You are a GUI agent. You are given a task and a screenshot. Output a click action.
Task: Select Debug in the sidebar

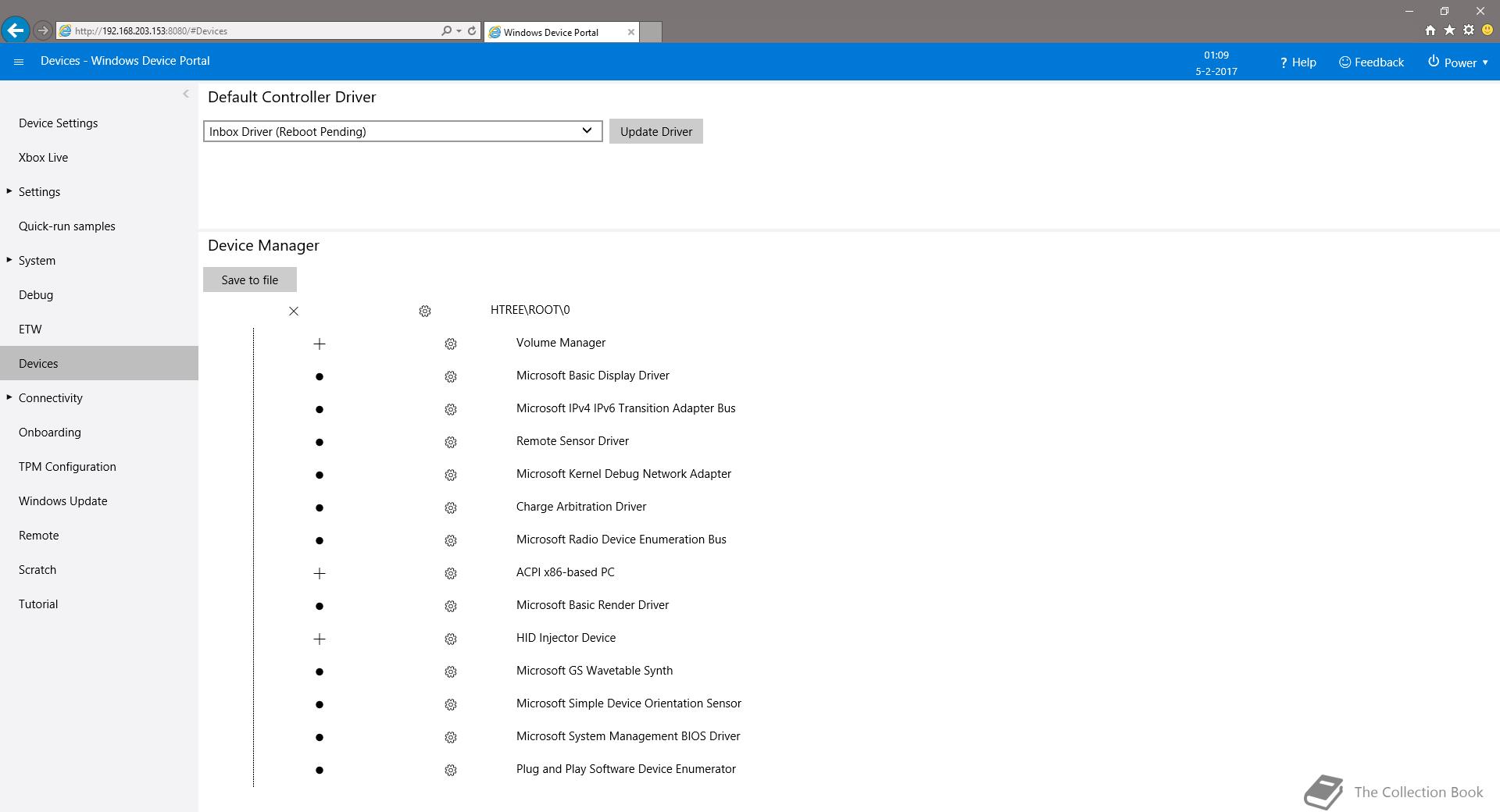[36, 295]
